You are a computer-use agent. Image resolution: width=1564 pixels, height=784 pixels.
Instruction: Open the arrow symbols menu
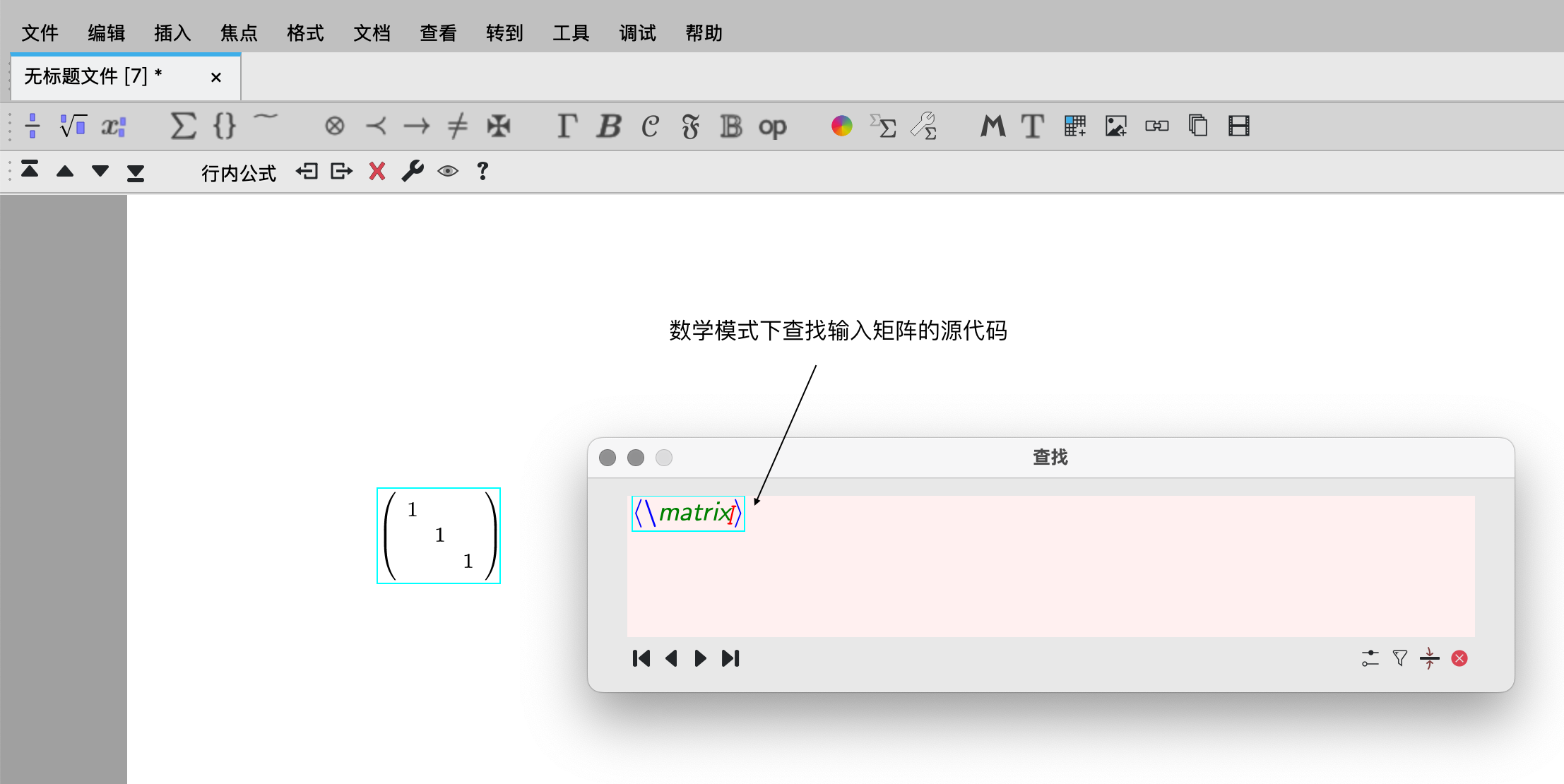(x=417, y=126)
